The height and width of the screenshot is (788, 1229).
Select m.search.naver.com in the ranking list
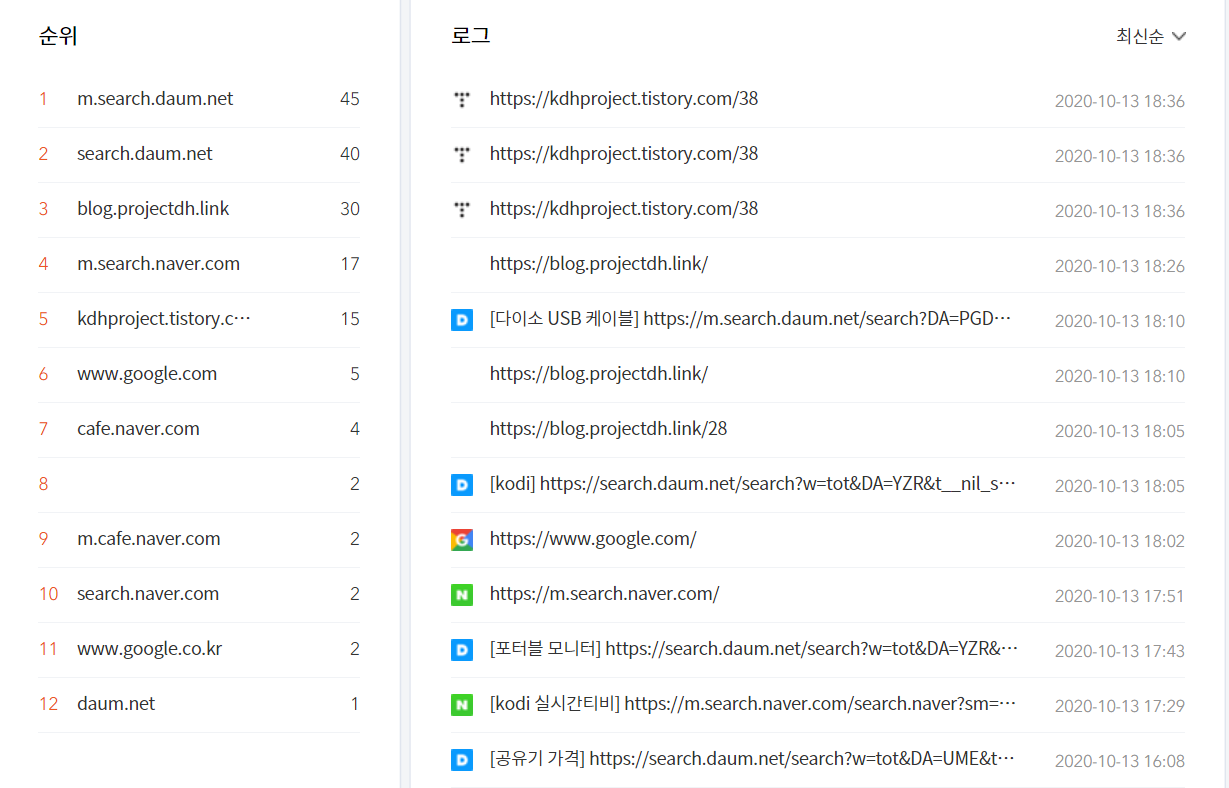tap(158, 264)
